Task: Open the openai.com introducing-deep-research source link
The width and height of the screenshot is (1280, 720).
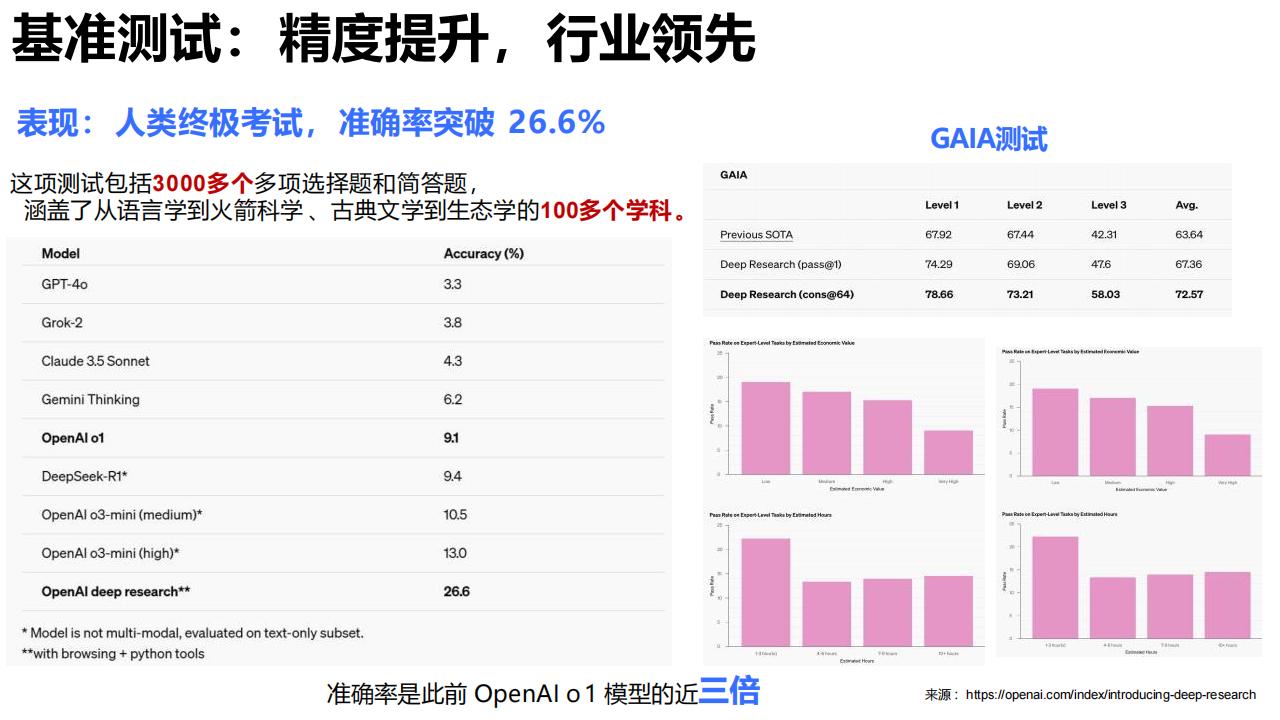Action: pos(1111,694)
